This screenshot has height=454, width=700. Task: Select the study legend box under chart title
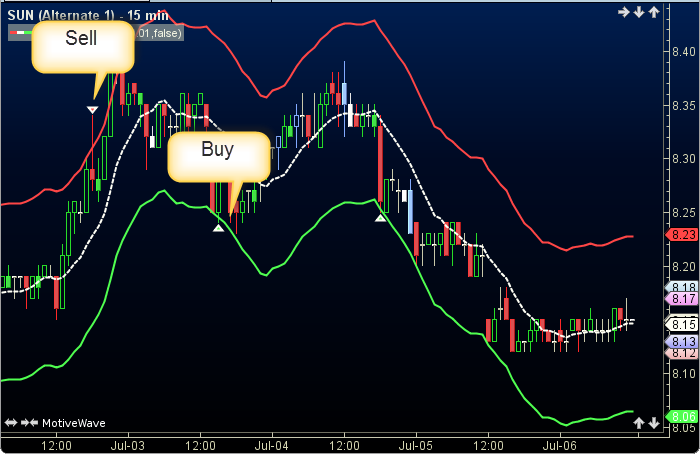tap(96, 33)
